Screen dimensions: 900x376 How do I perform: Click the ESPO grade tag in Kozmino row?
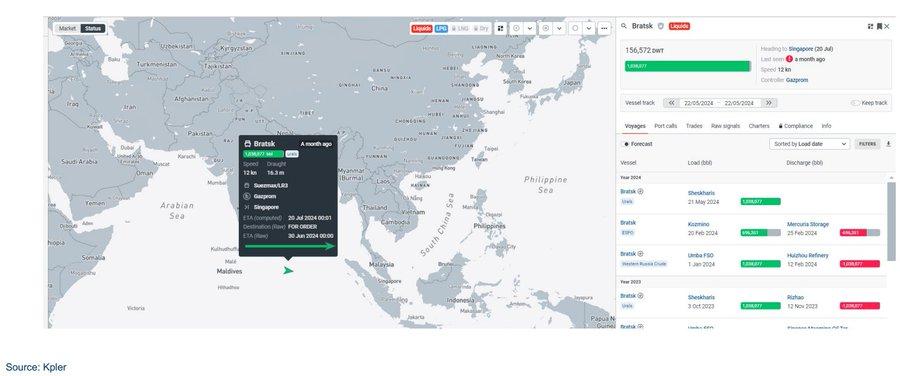coord(627,232)
